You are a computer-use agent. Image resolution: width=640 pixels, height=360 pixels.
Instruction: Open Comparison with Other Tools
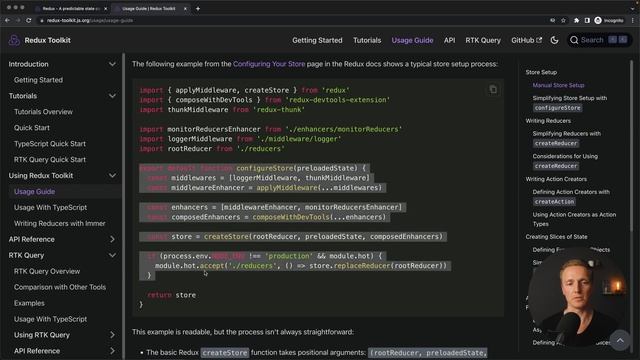[x=60, y=287]
